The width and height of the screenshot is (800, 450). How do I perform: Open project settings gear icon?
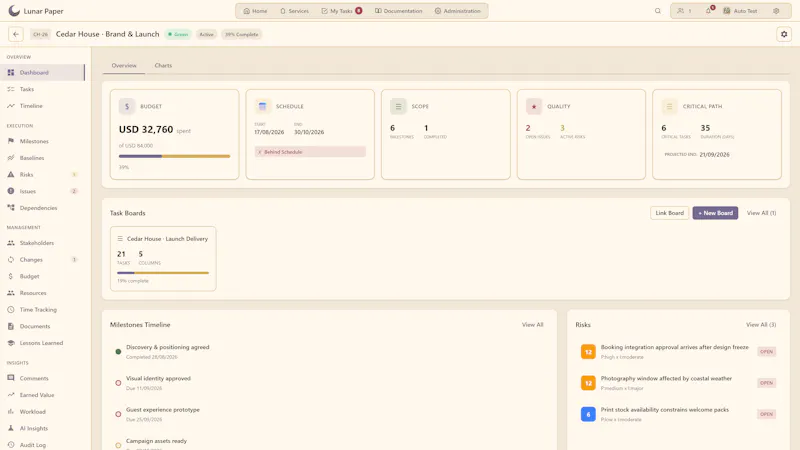coord(784,34)
